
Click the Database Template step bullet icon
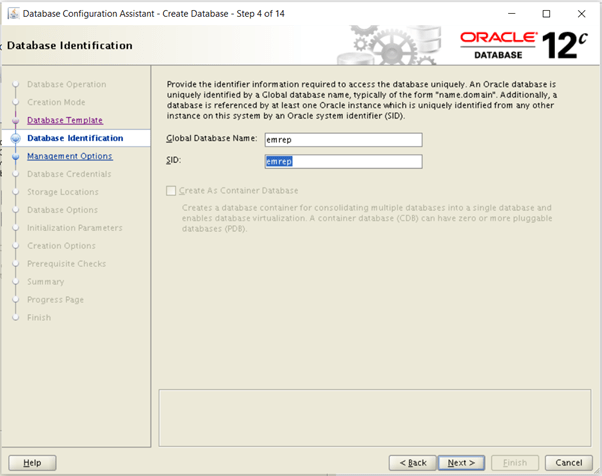pyautogui.click(x=15, y=121)
